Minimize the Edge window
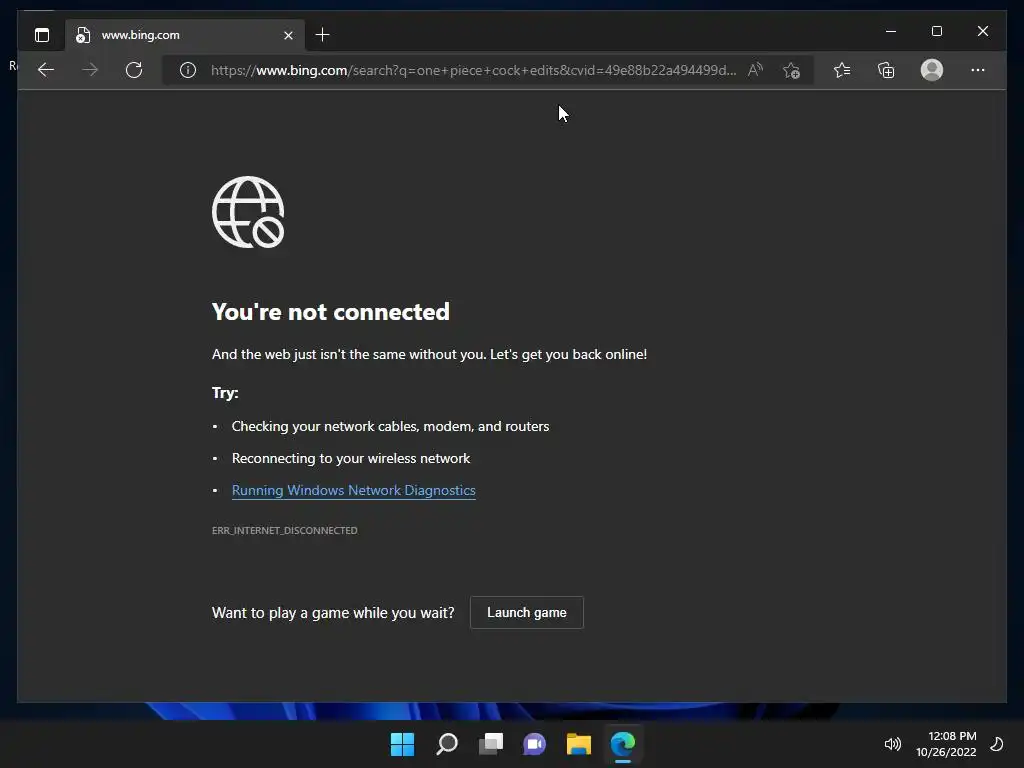The width and height of the screenshot is (1024, 768). [891, 31]
